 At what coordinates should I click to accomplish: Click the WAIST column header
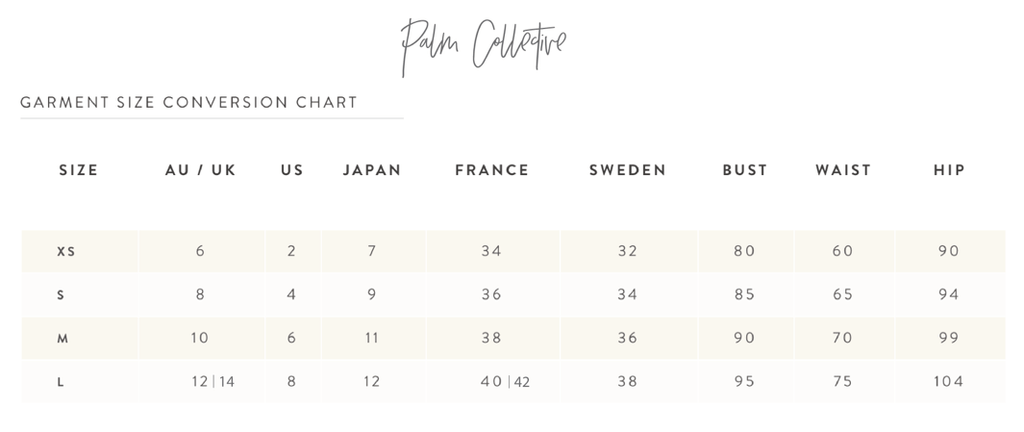coord(843,170)
